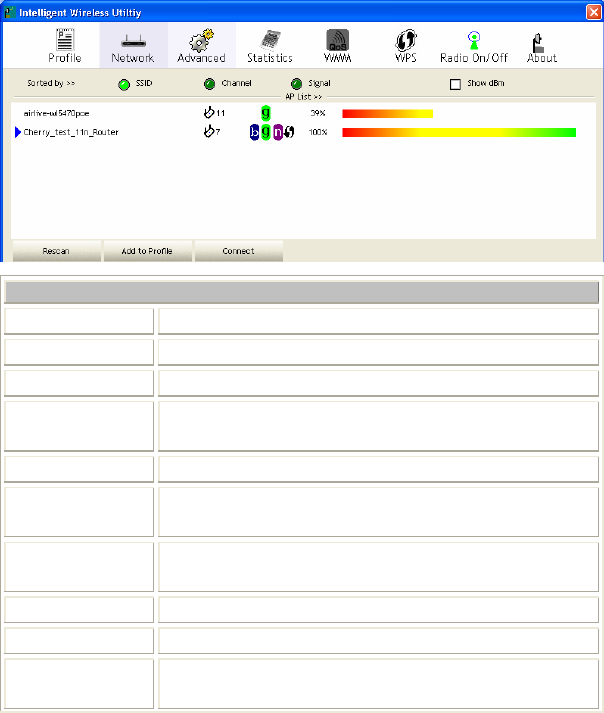
Task: Select the Cherry_test_11n_Router network
Action: coord(71,132)
